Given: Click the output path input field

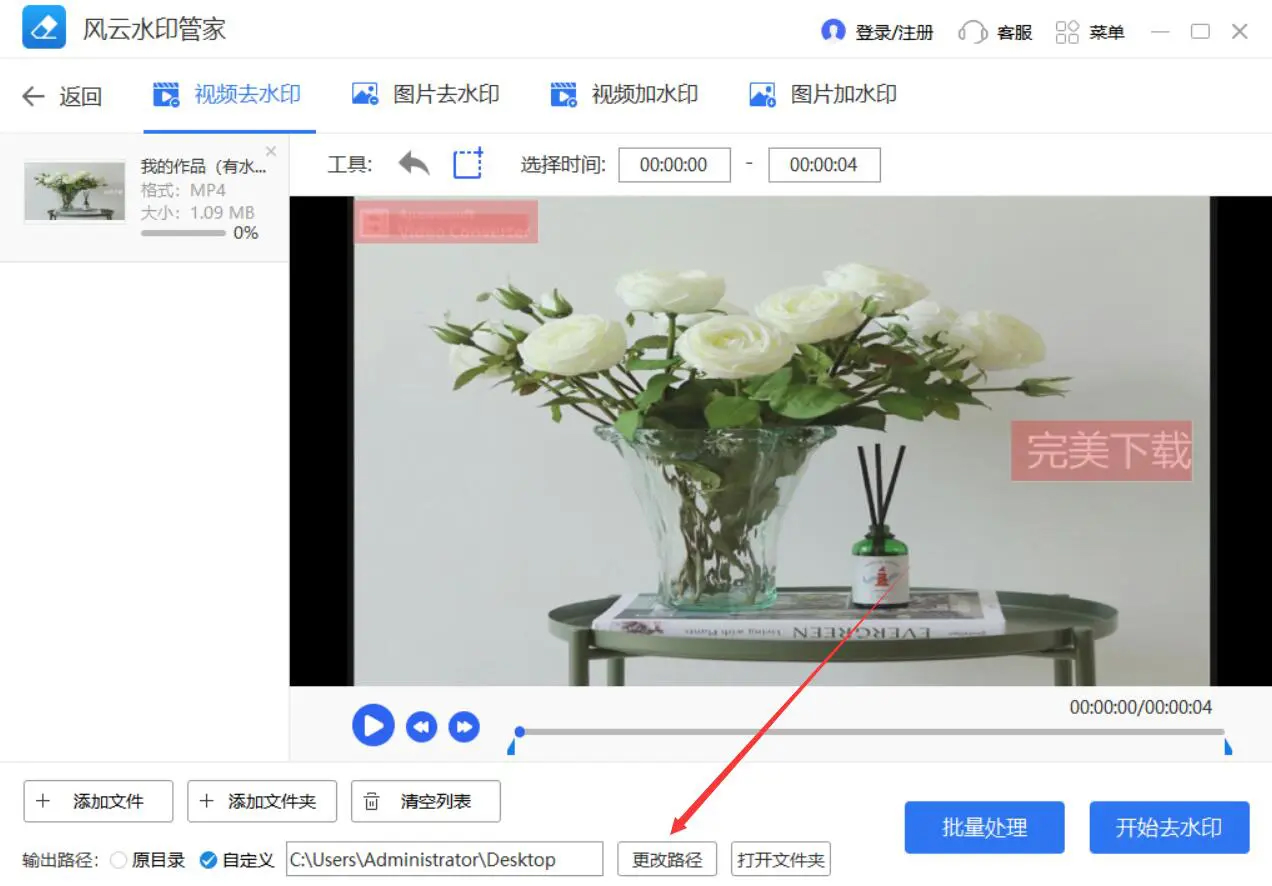Looking at the screenshot, I should 444,859.
